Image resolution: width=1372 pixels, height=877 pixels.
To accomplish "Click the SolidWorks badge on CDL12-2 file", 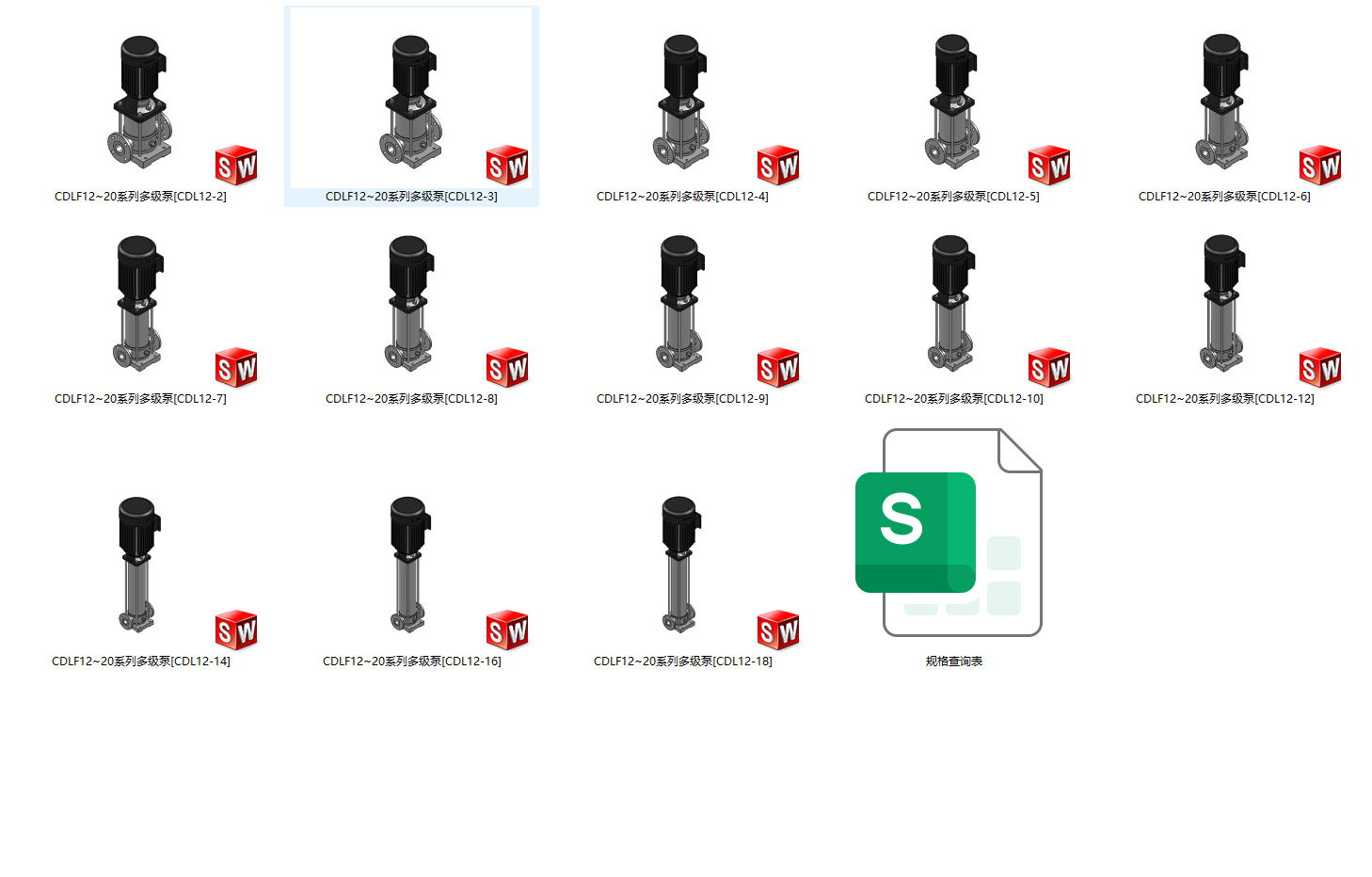I will [x=236, y=166].
